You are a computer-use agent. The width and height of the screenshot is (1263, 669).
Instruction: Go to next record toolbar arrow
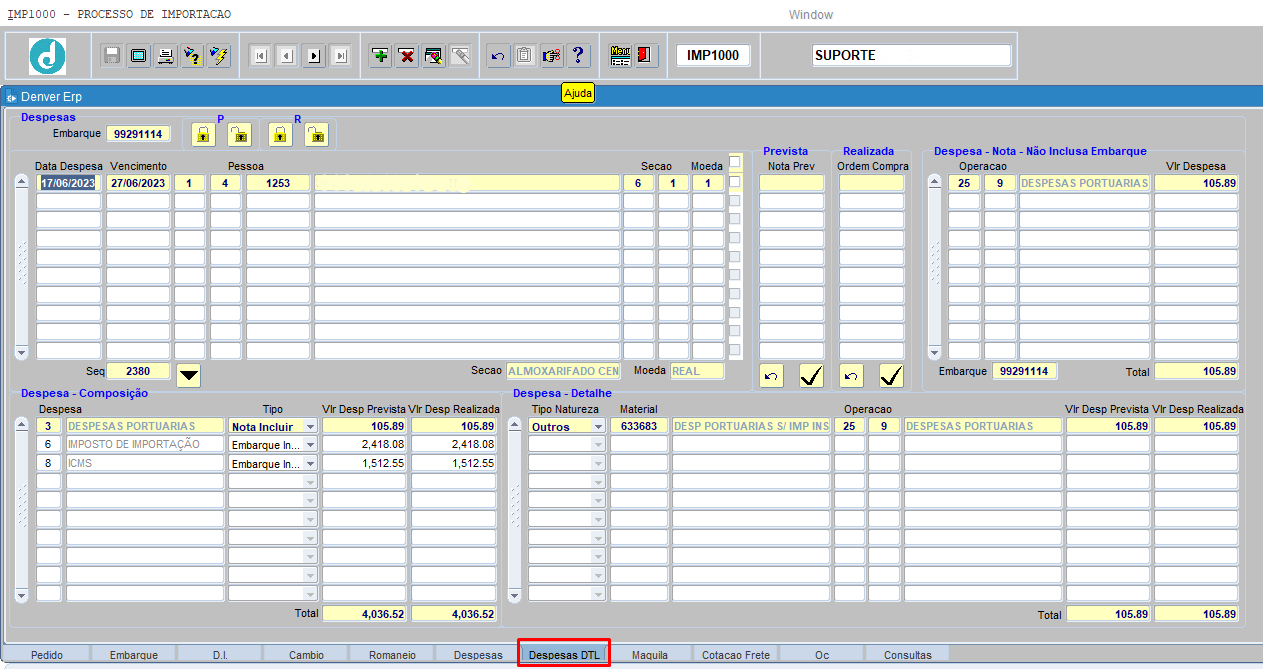tap(314, 56)
